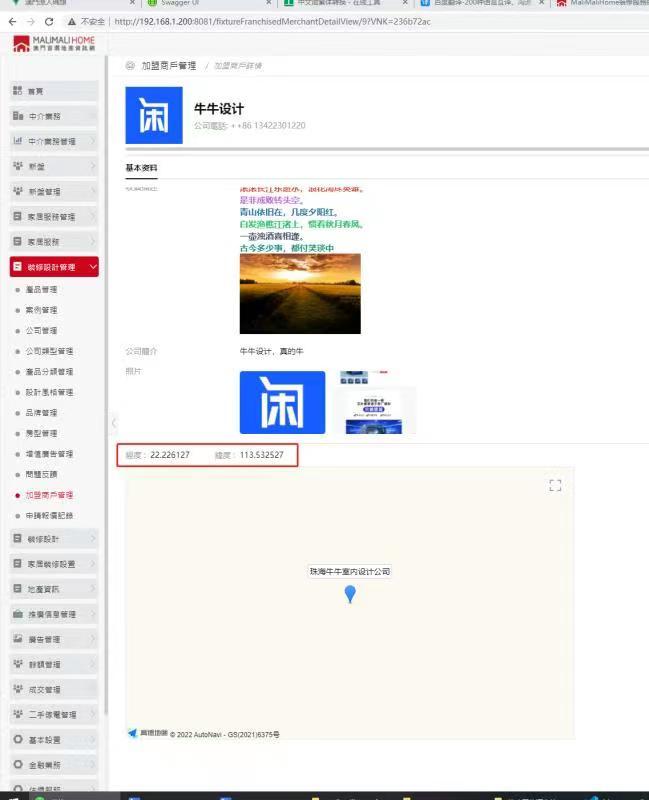The height and width of the screenshot is (800, 649).
Task: Open 問題反饋 submenu item
Action: 41,474
